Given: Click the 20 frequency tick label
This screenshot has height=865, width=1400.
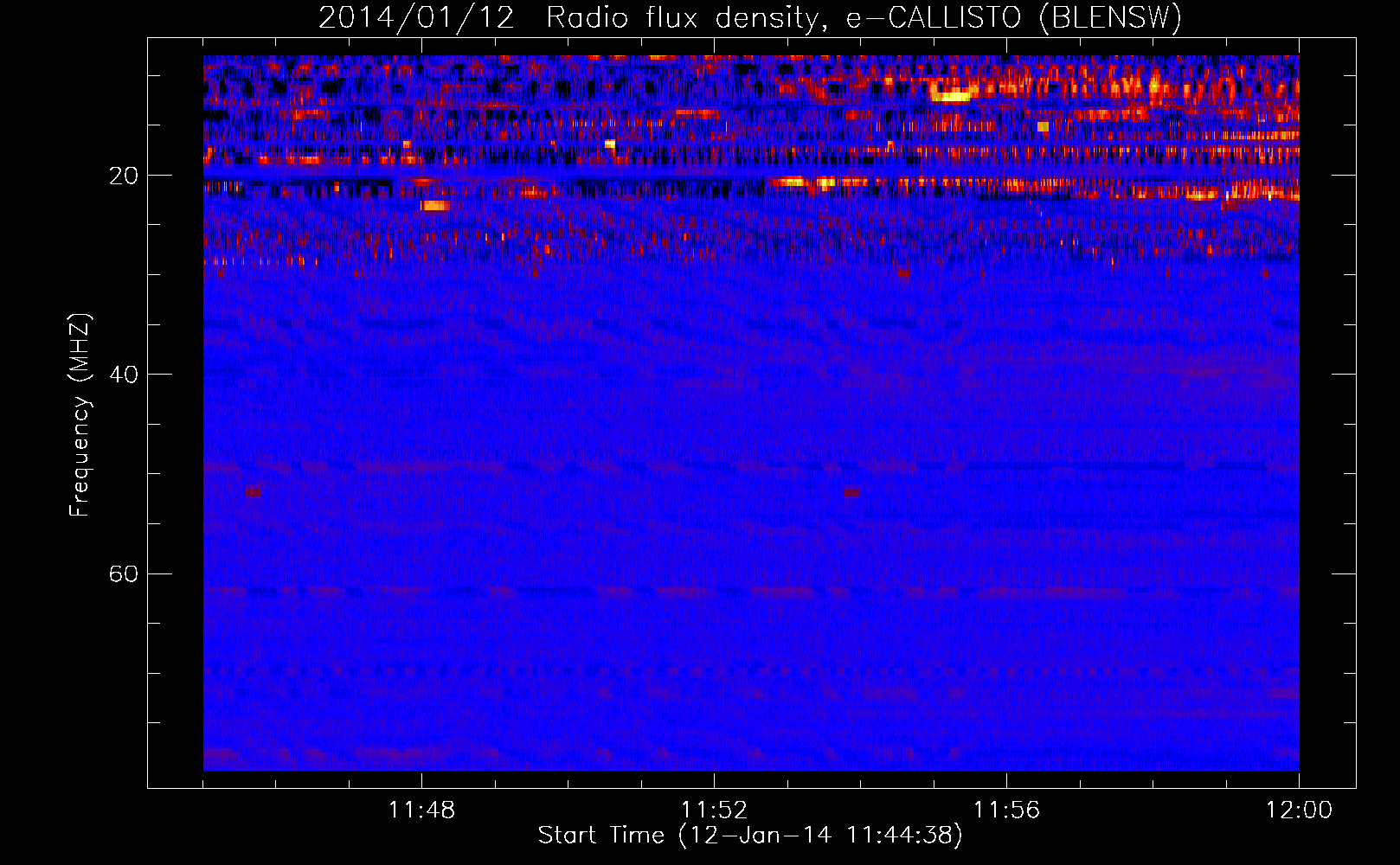Looking at the screenshot, I should [x=124, y=176].
